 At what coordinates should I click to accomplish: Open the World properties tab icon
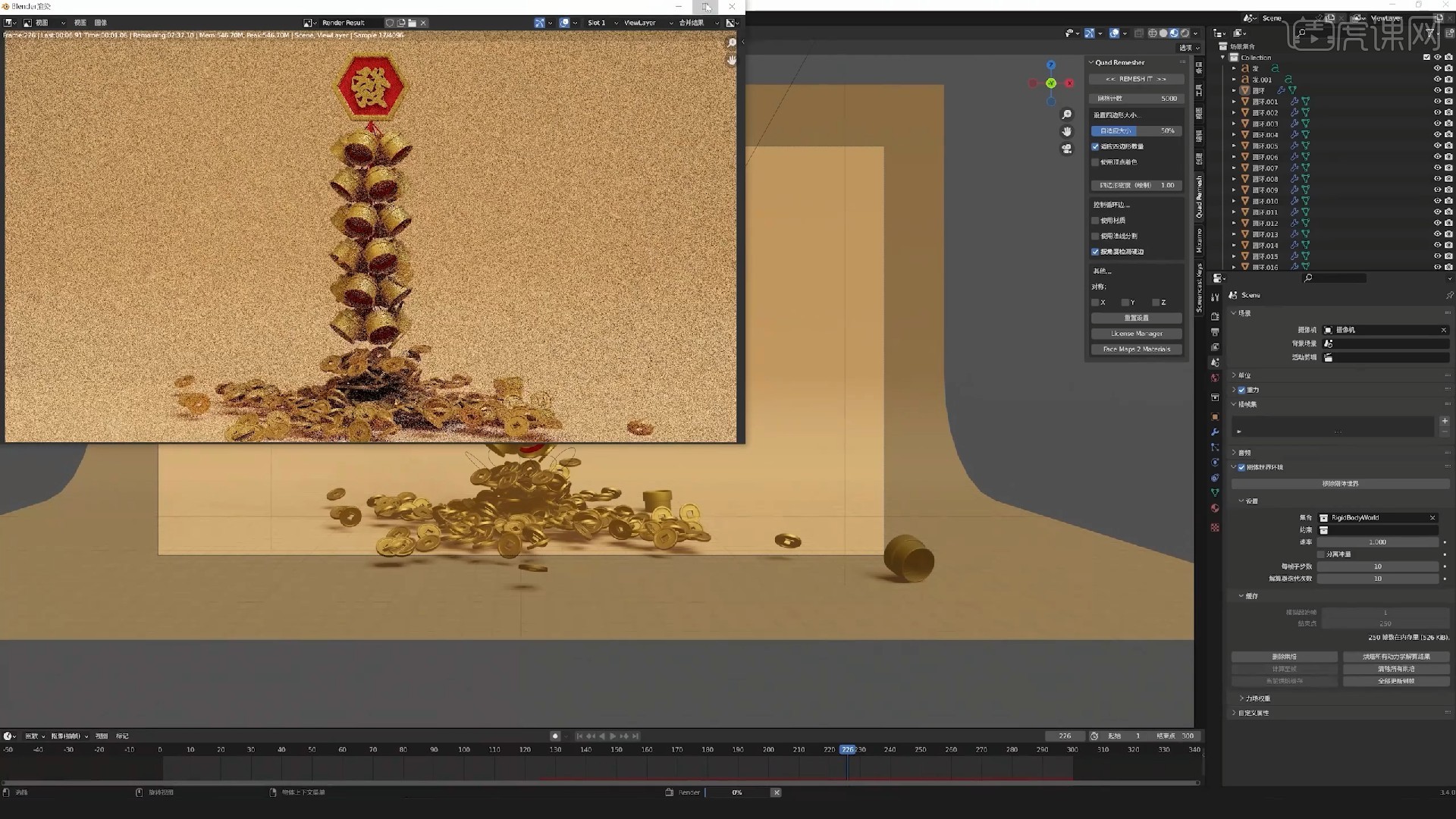1215,378
